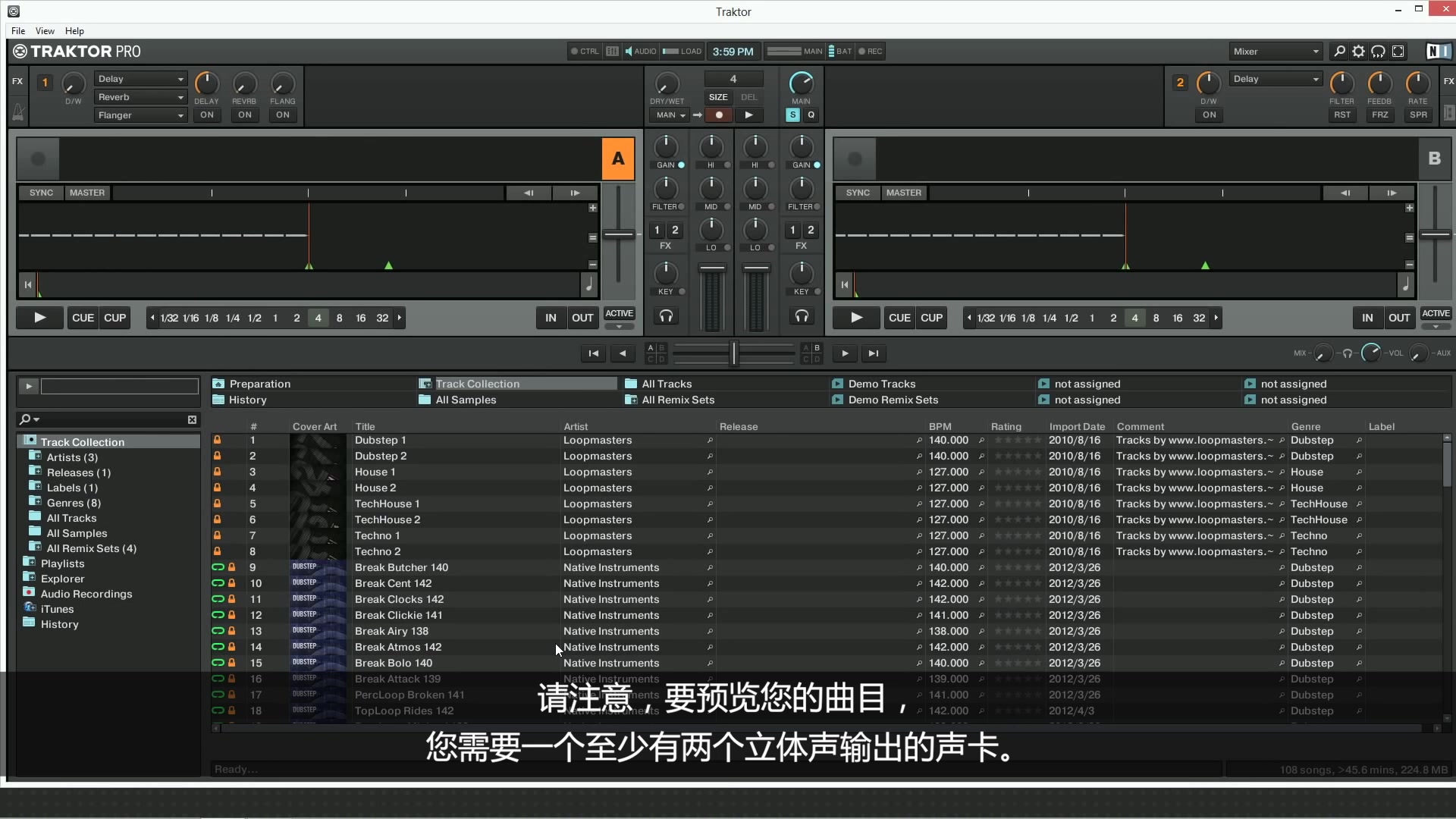Open search options dropdown arrow

36,419
